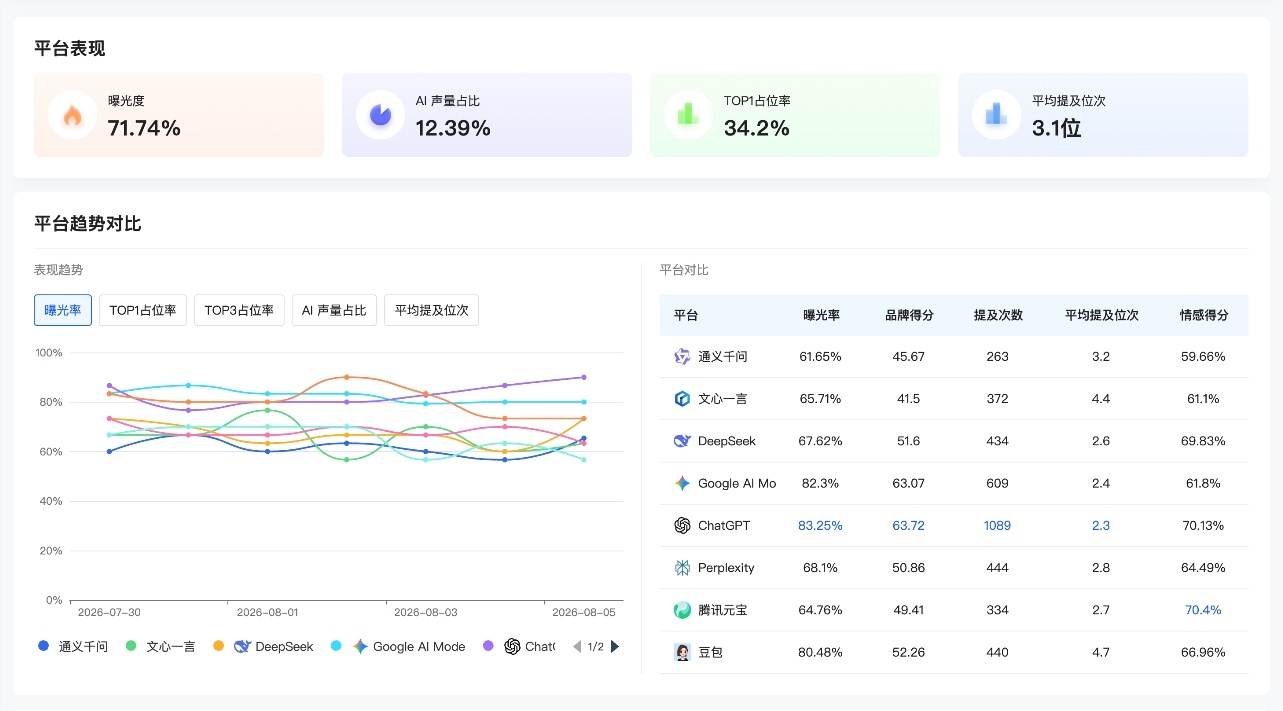Viewport: 1283px width, 711px height.
Task: Click the DeepSeek whale logo in the table row
Action: (682, 441)
